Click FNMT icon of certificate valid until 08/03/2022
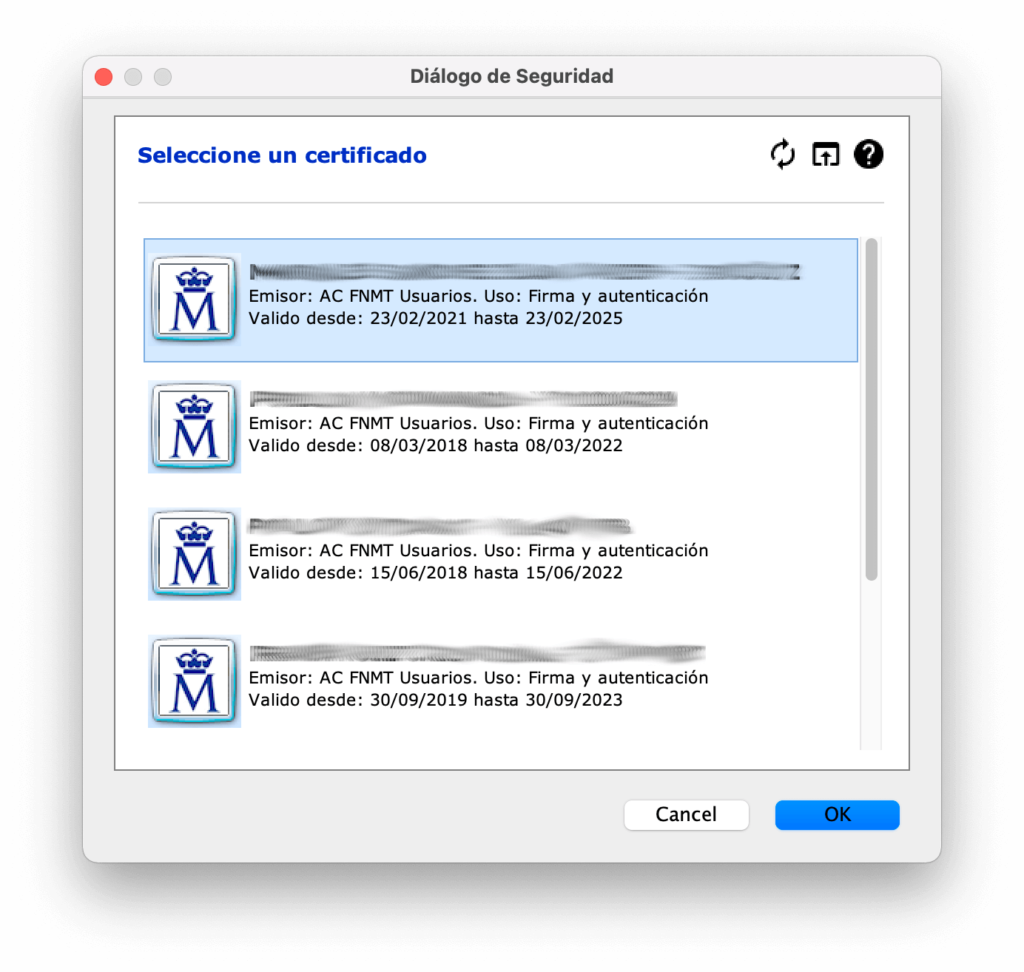 [194, 427]
